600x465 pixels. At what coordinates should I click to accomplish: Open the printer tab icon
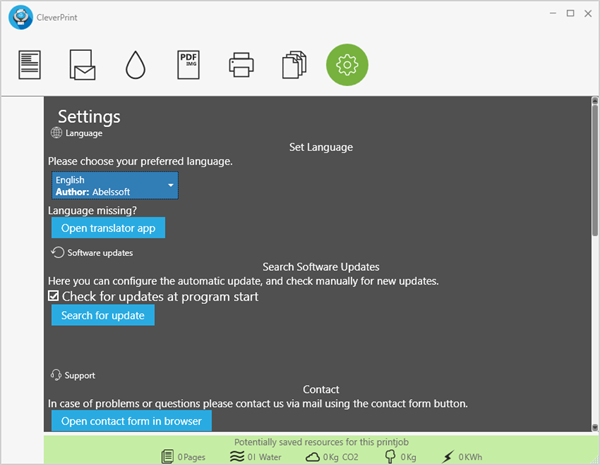[241, 65]
